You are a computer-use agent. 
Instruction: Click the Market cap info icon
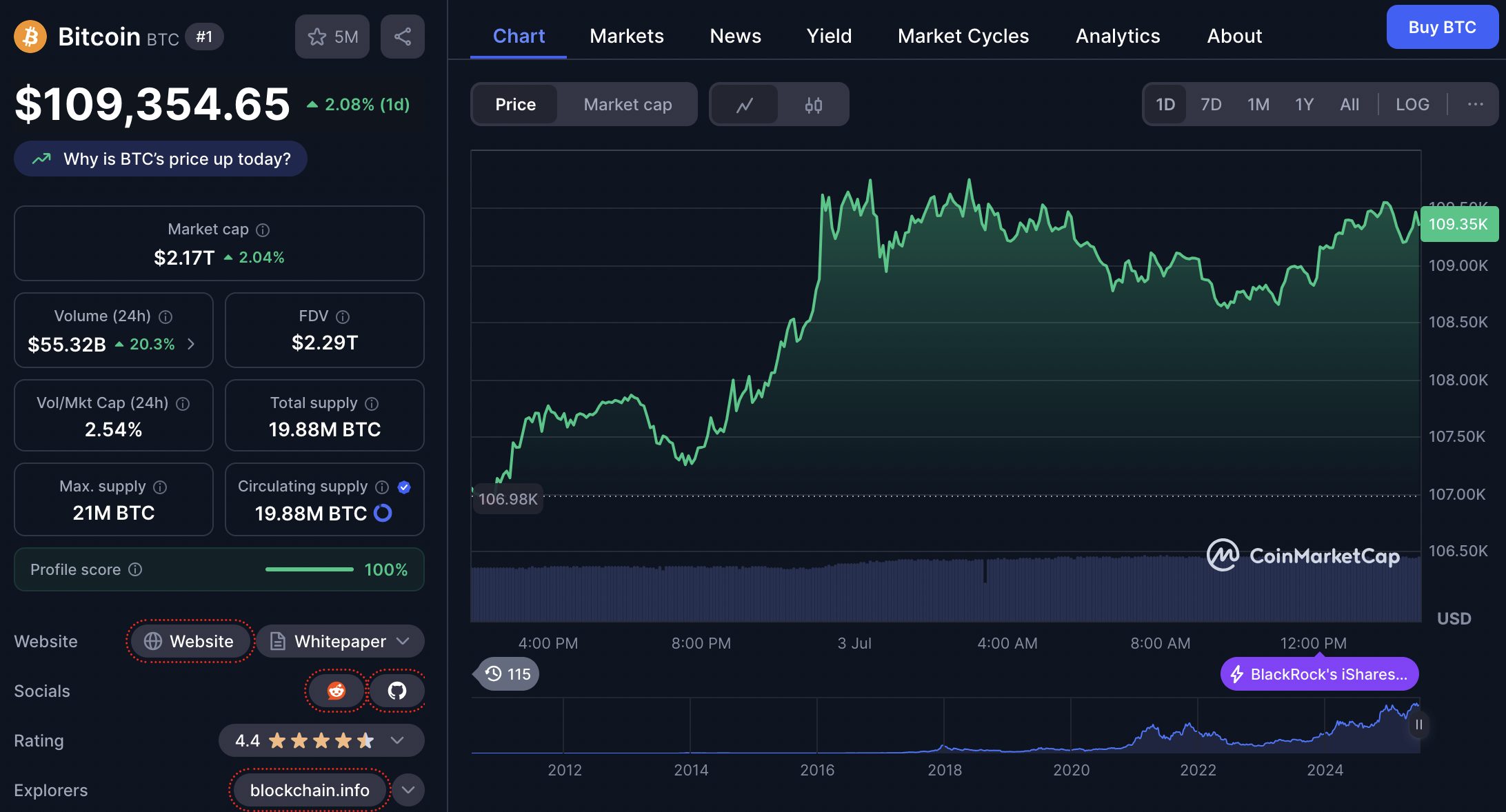(x=263, y=230)
